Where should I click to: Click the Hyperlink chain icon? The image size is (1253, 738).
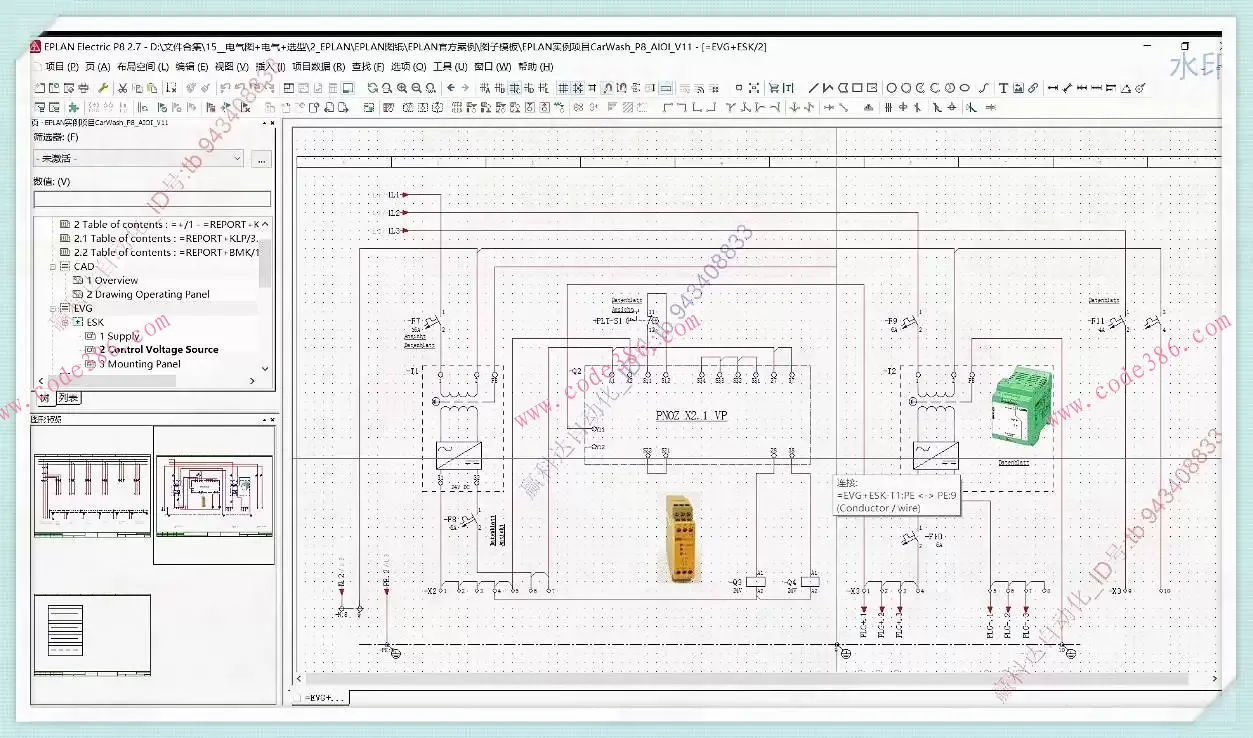(1033, 88)
